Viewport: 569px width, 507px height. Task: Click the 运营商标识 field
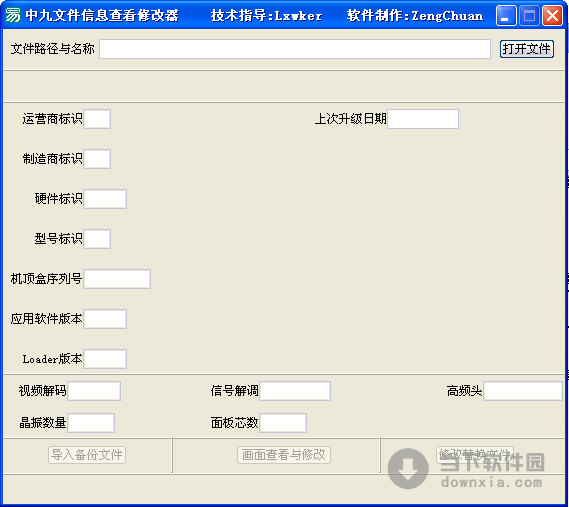[x=97, y=119]
